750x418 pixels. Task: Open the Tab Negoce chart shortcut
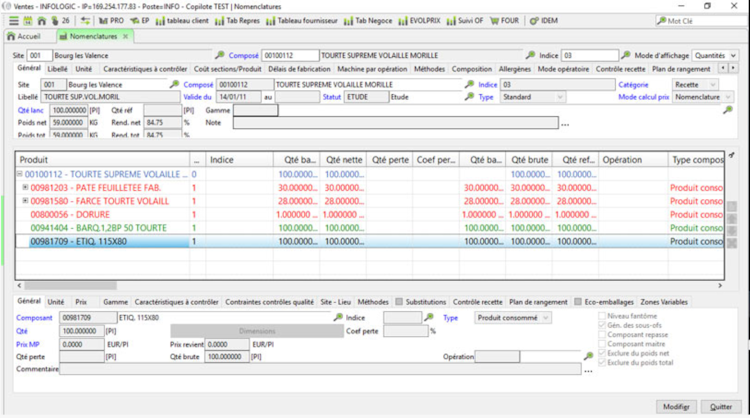pos(368,21)
